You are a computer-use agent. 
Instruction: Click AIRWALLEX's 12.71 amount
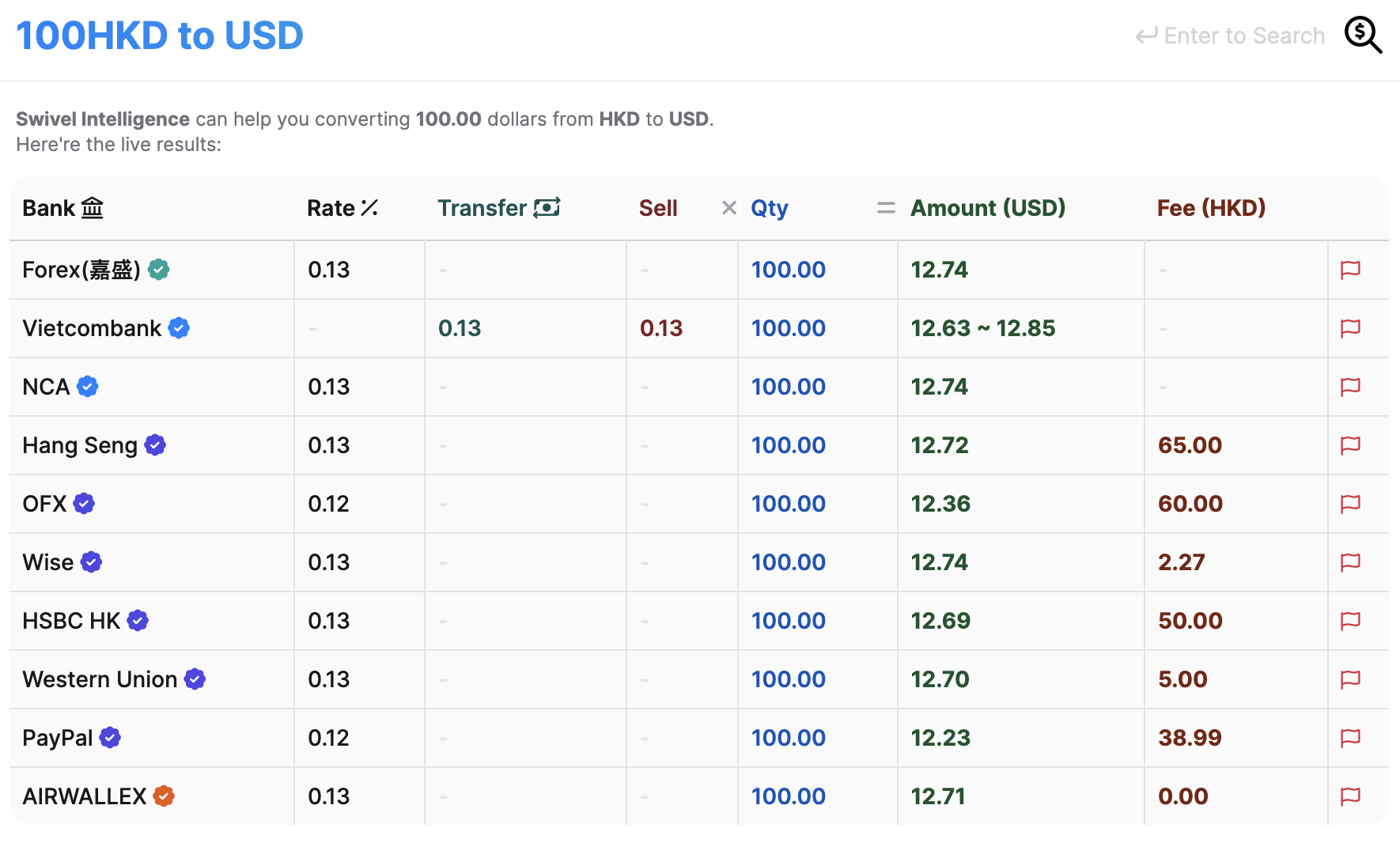coord(938,796)
